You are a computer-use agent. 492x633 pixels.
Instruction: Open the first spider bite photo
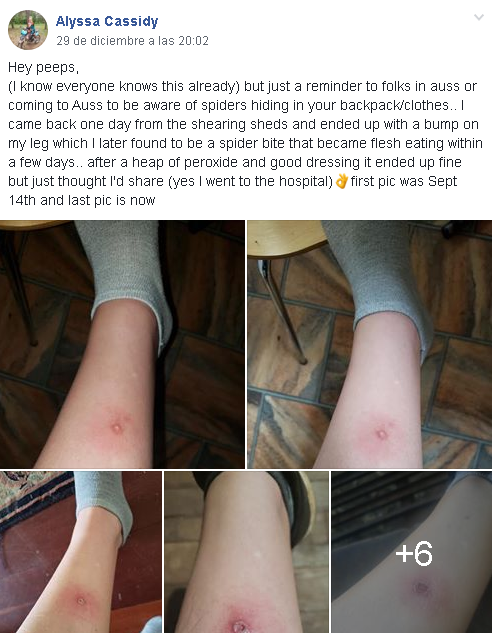pos(122,344)
